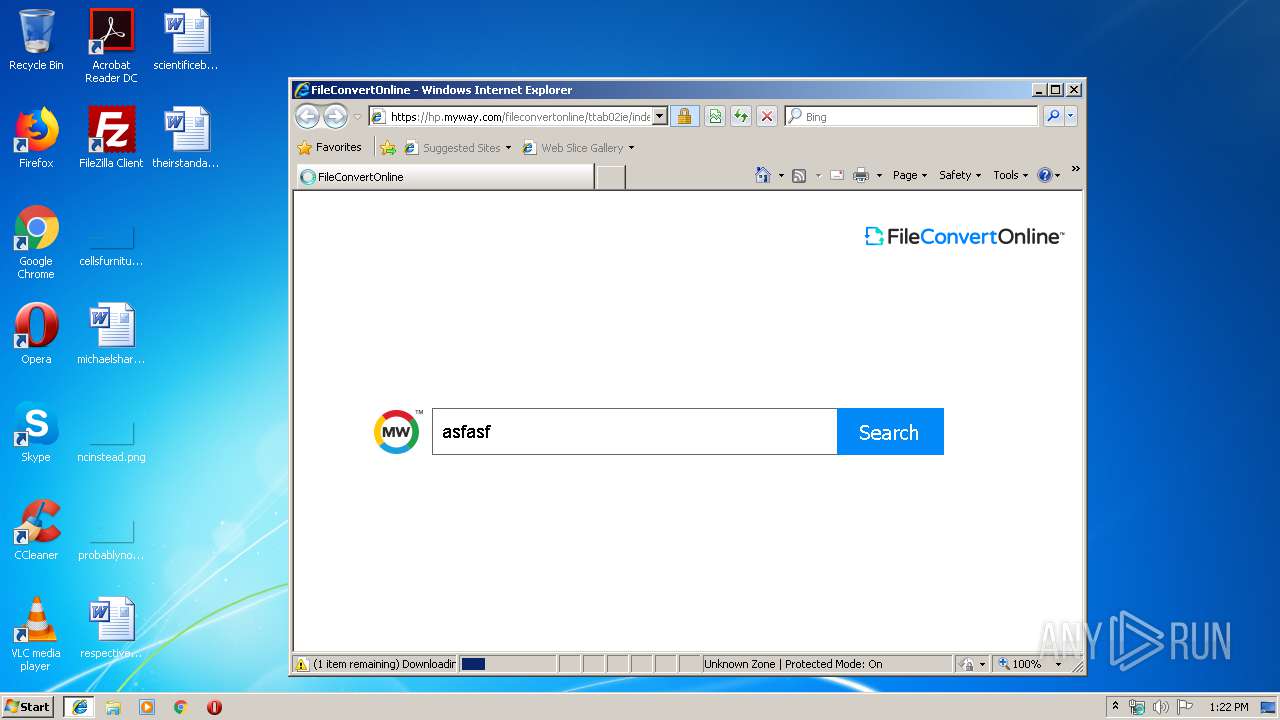Click the blue Search button
The width and height of the screenshot is (1280, 720).
890,432
